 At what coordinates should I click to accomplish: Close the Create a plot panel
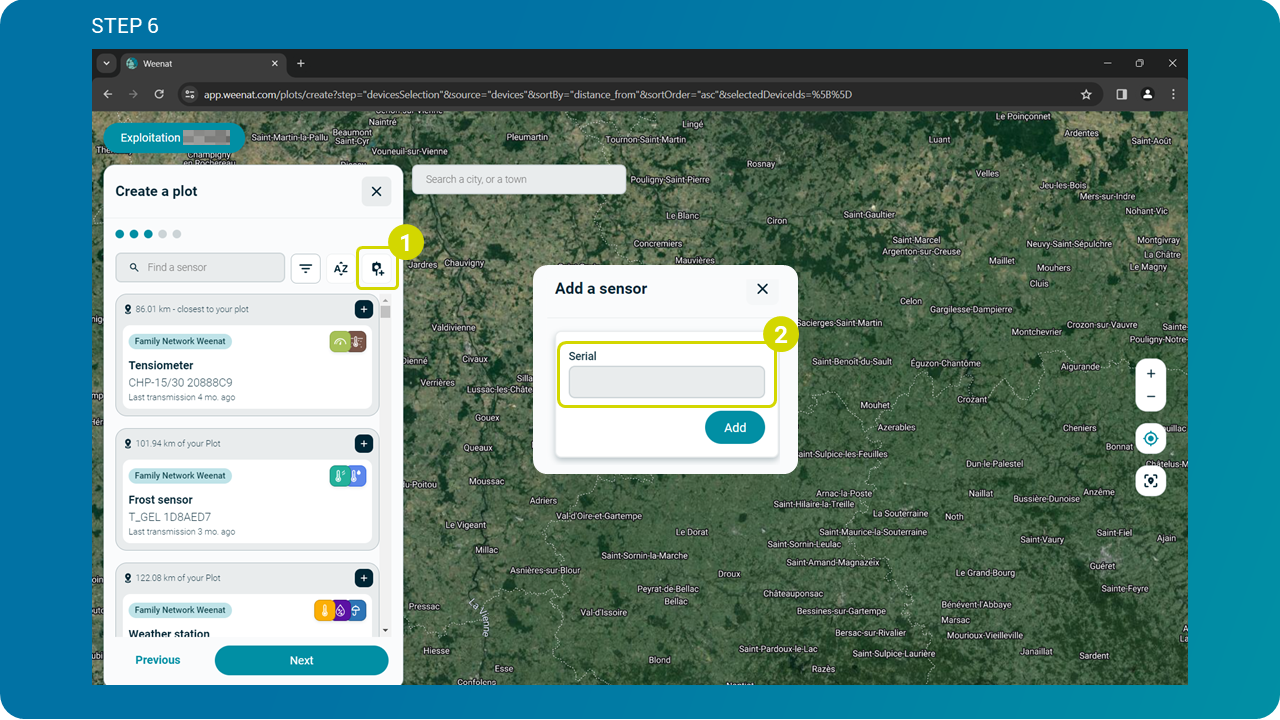(376, 191)
